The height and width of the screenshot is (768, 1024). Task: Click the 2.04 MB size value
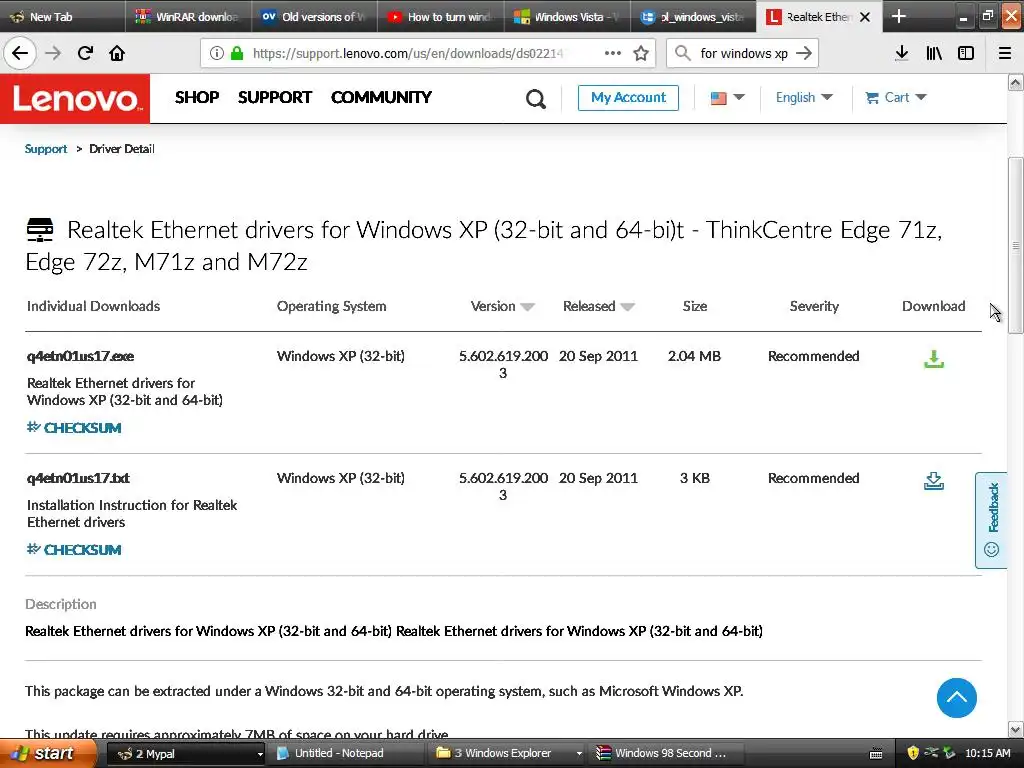(694, 357)
